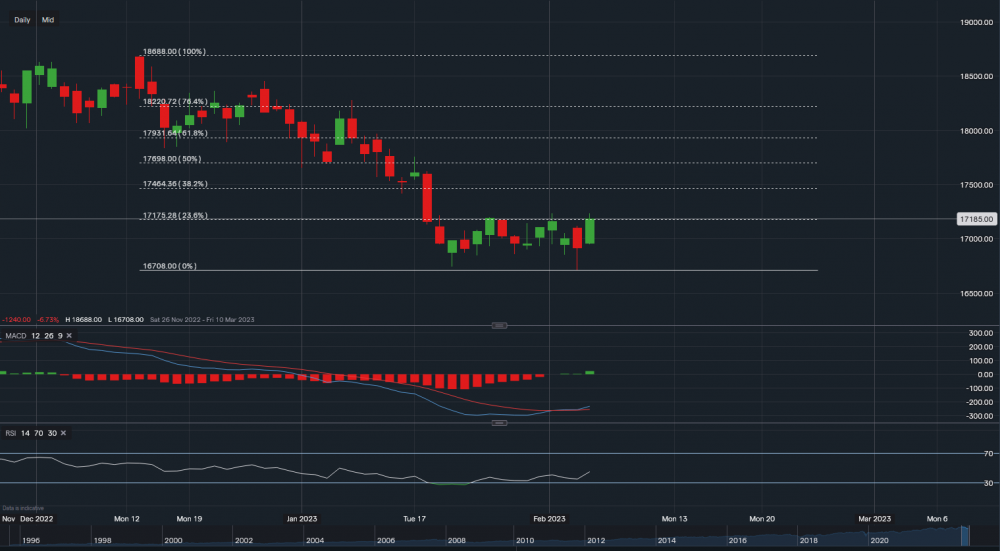Select the 17698.00 (50%) Fibonacci level label
Viewport: 1000px width, 551px height.
tap(172, 159)
